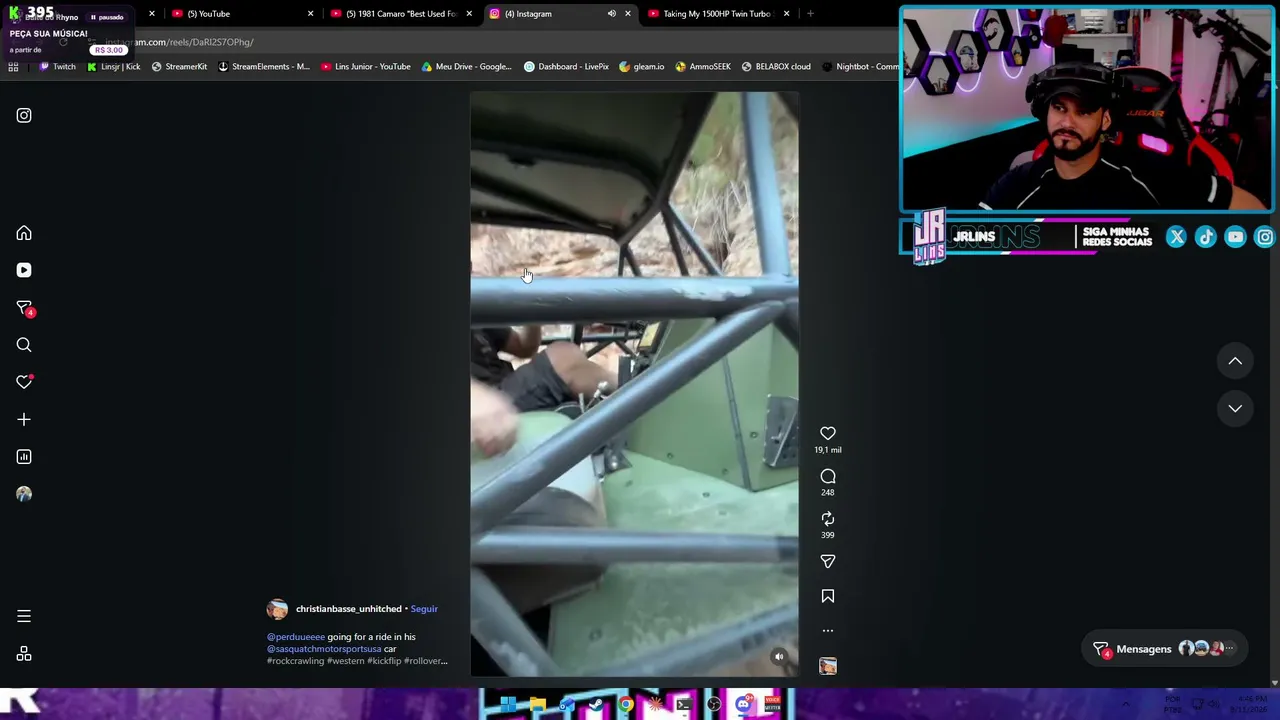Open the More hamburger menu in sidebar

(x=24, y=616)
